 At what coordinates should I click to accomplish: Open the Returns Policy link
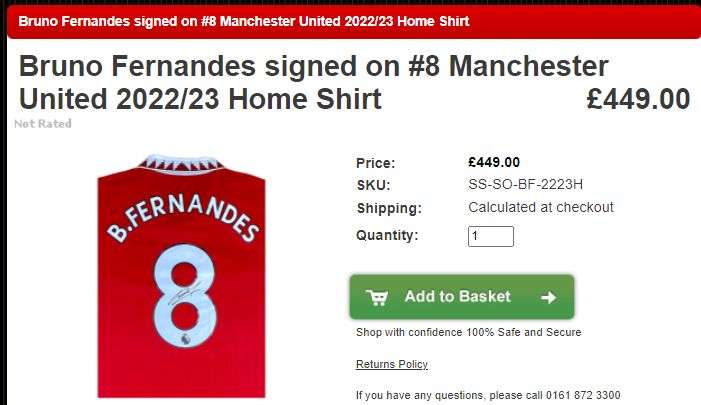pos(392,364)
